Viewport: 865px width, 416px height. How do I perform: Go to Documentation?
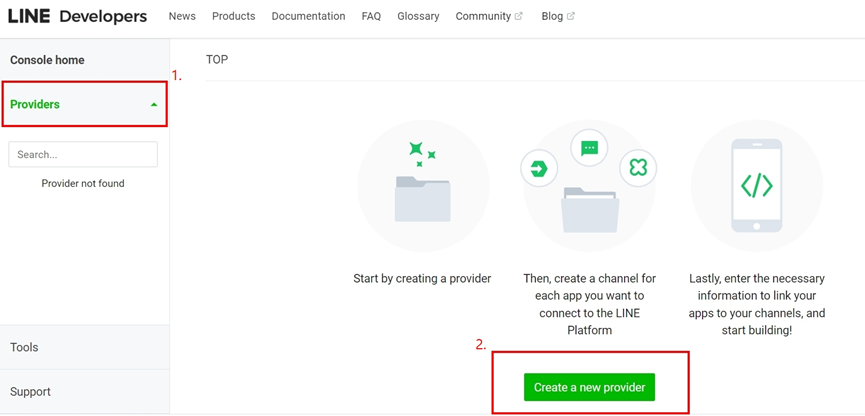pos(308,16)
